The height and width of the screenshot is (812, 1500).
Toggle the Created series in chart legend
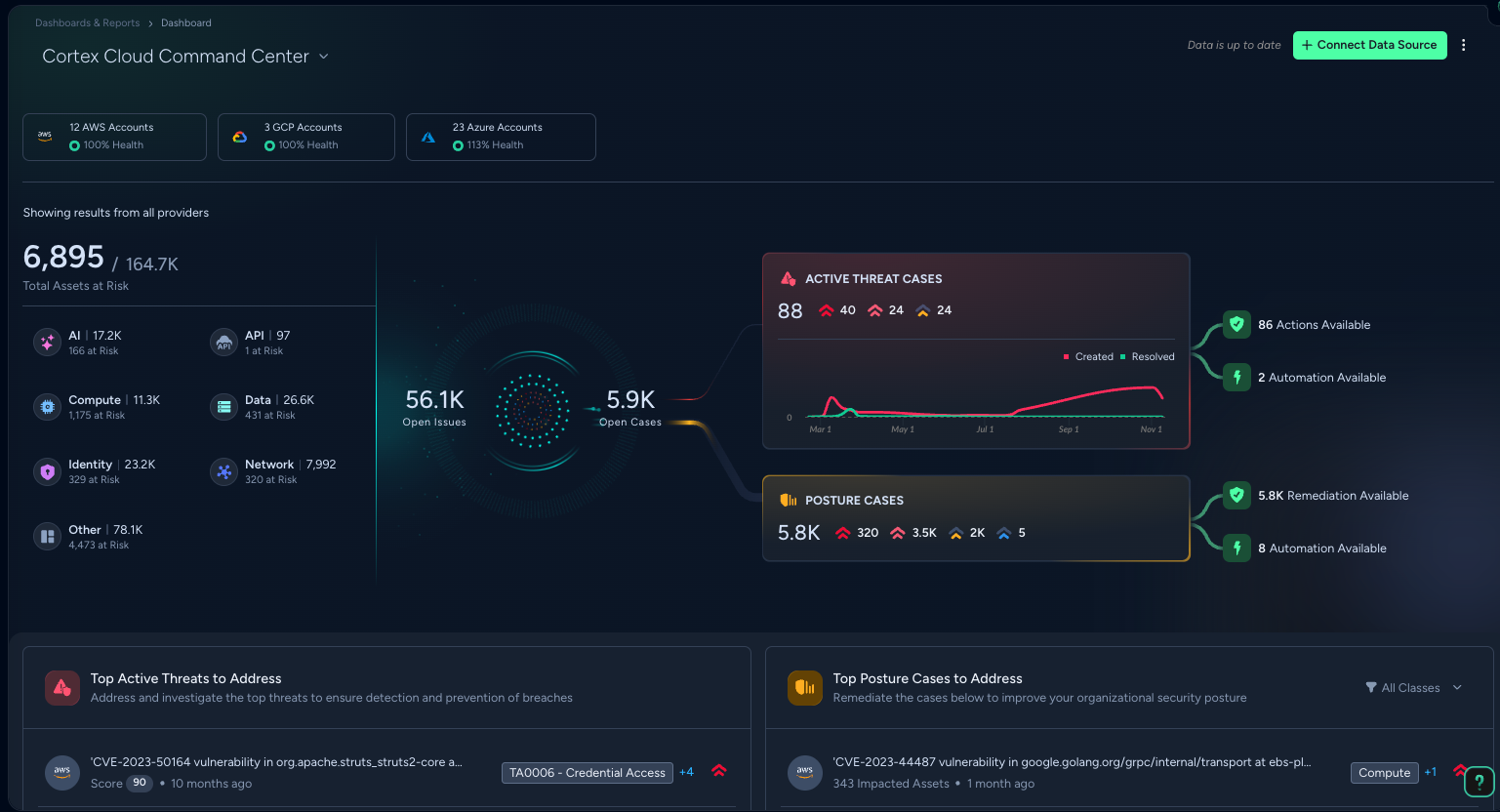[1088, 357]
